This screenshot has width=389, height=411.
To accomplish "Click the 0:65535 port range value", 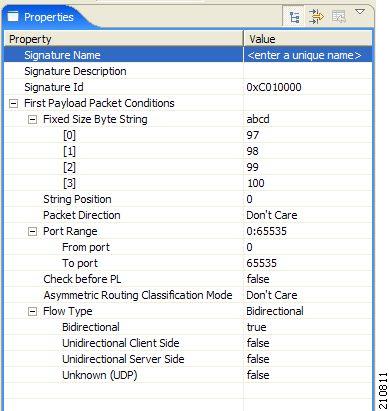I will click(x=266, y=231).
